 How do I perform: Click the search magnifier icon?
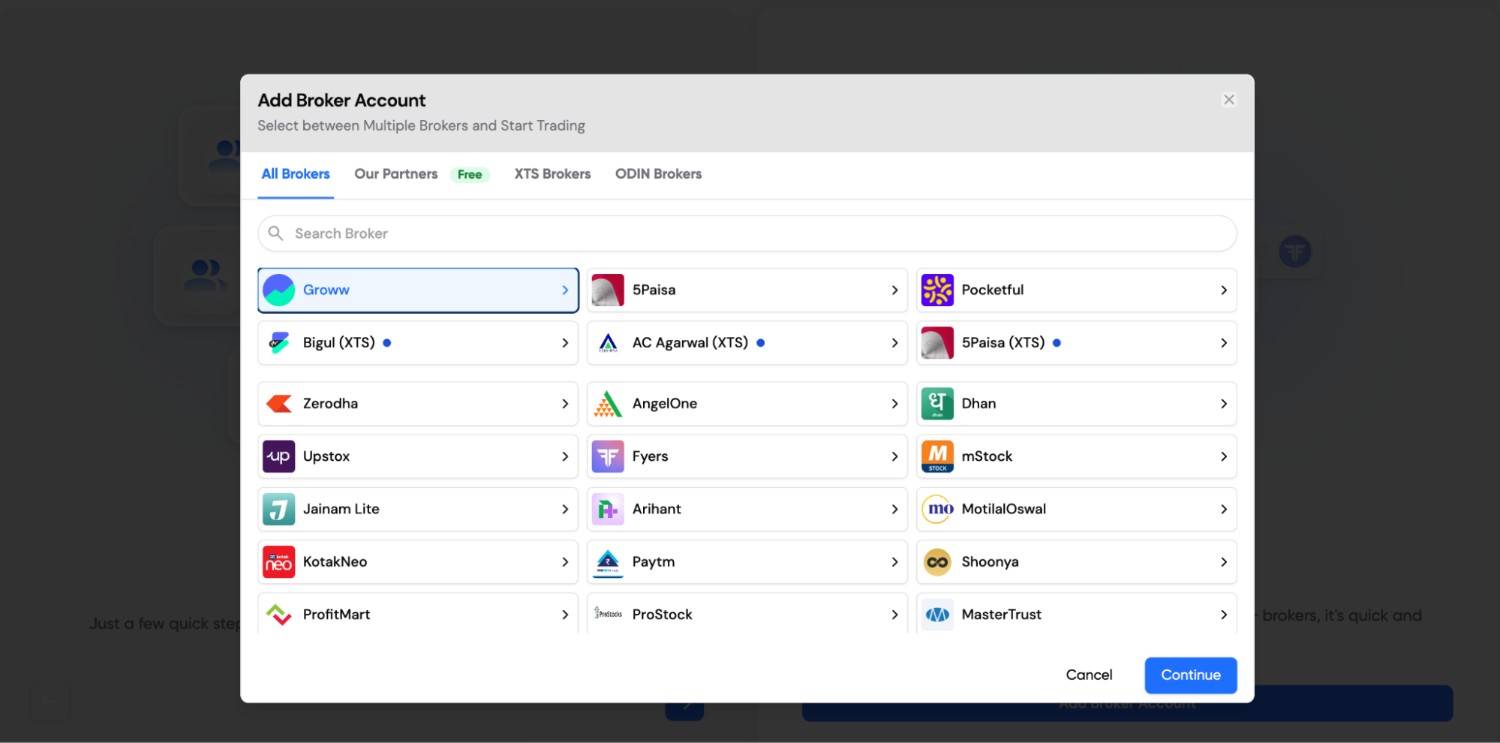point(276,233)
